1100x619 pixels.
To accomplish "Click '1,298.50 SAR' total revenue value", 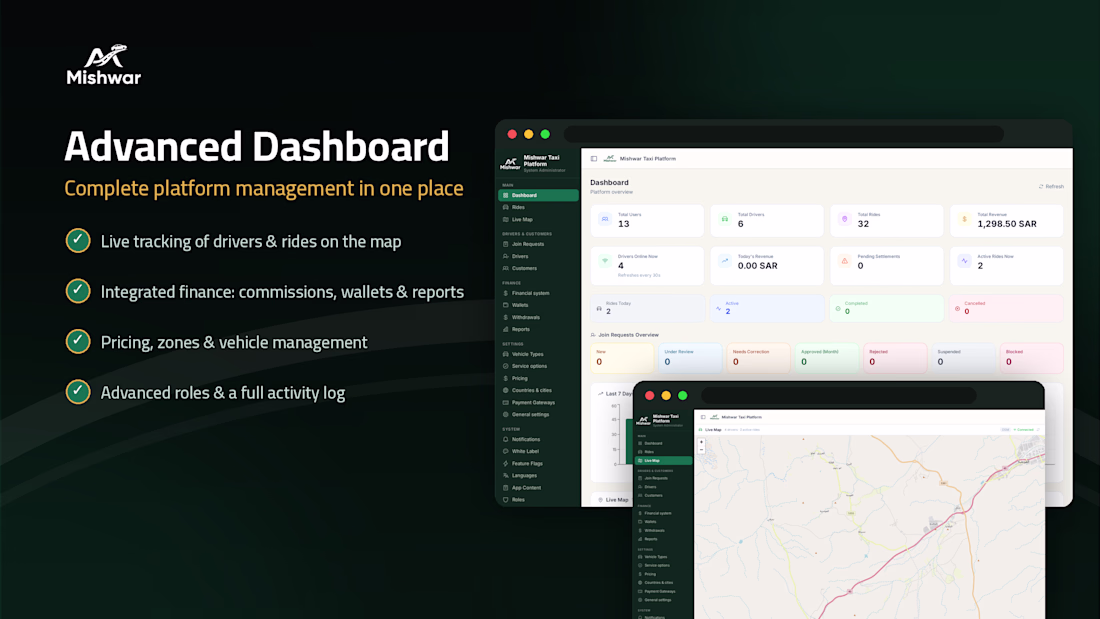I will [1007, 224].
